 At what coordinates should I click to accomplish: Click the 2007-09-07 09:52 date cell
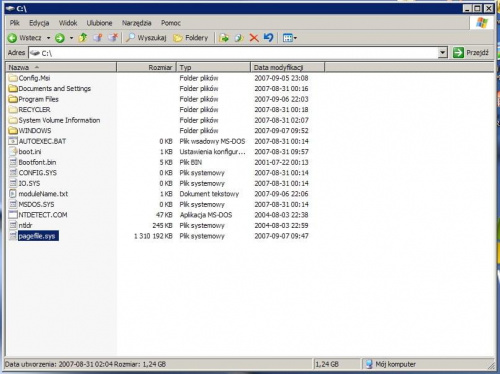[281, 131]
